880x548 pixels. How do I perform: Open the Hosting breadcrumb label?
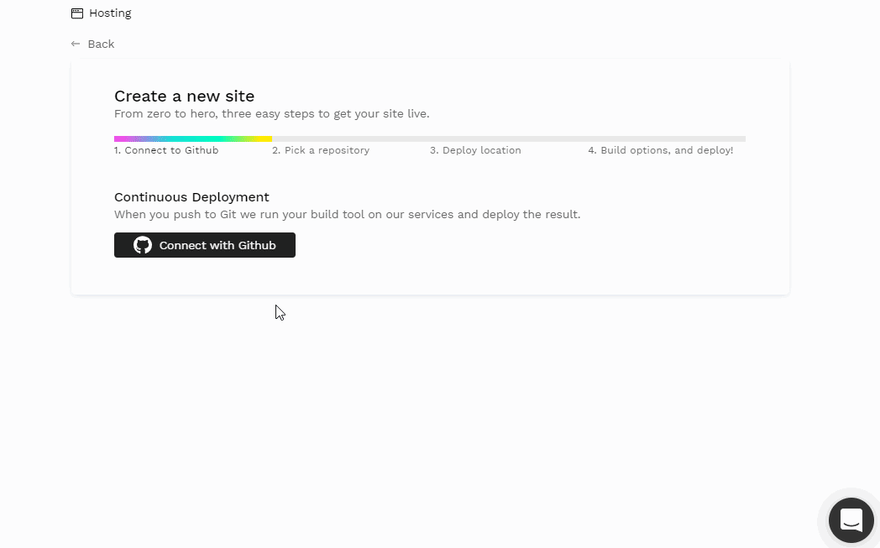click(110, 13)
